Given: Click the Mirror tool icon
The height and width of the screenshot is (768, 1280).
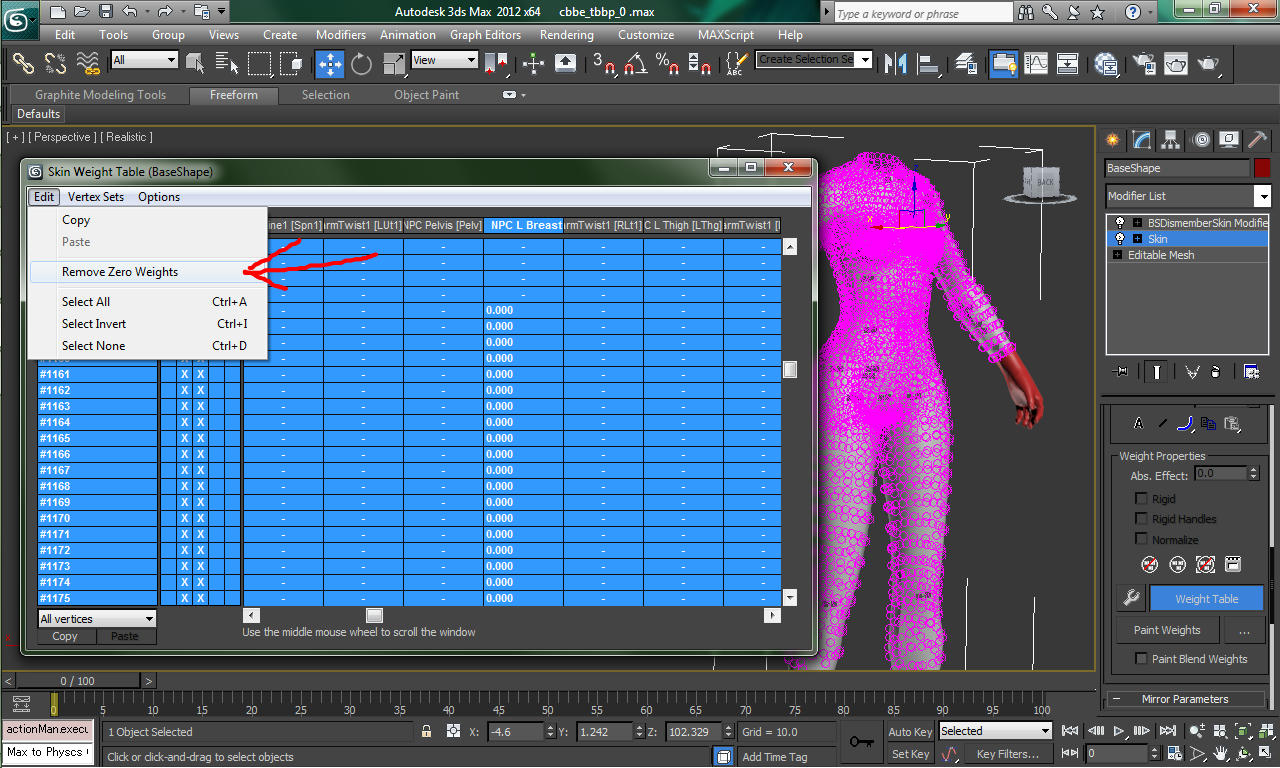Looking at the screenshot, I should (x=897, y=63).
